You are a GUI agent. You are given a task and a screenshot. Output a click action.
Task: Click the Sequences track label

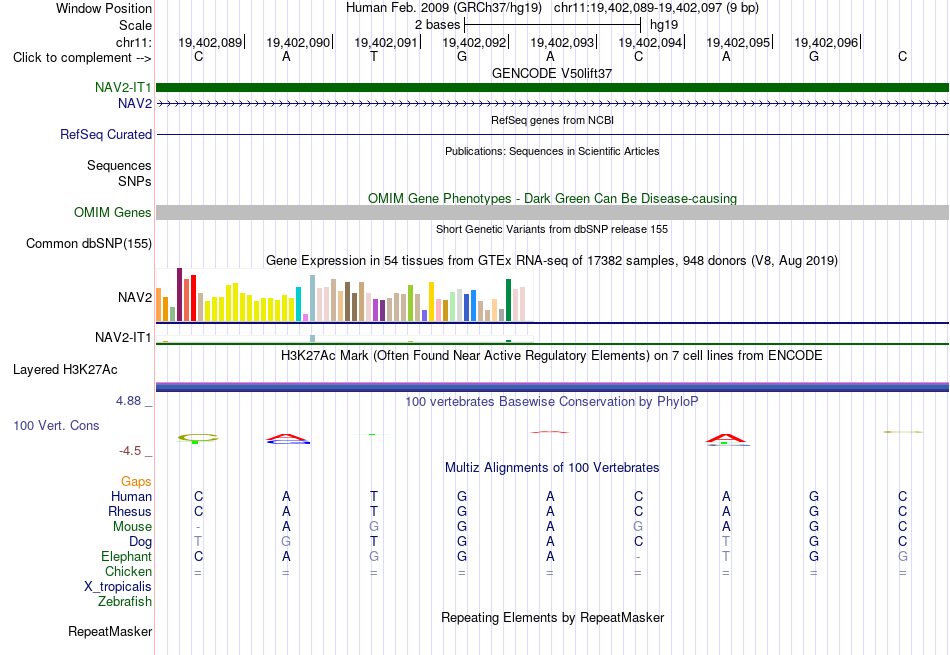click(x=119, y=165)
